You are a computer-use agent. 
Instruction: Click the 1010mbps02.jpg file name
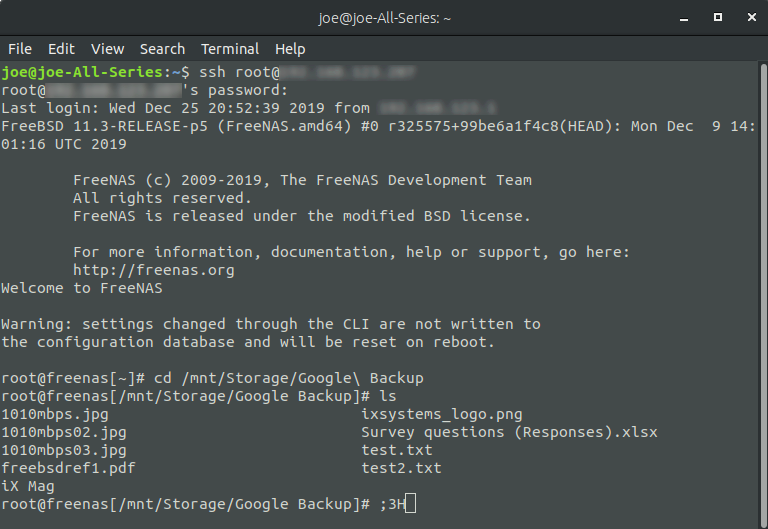click(x=64, y=433)
